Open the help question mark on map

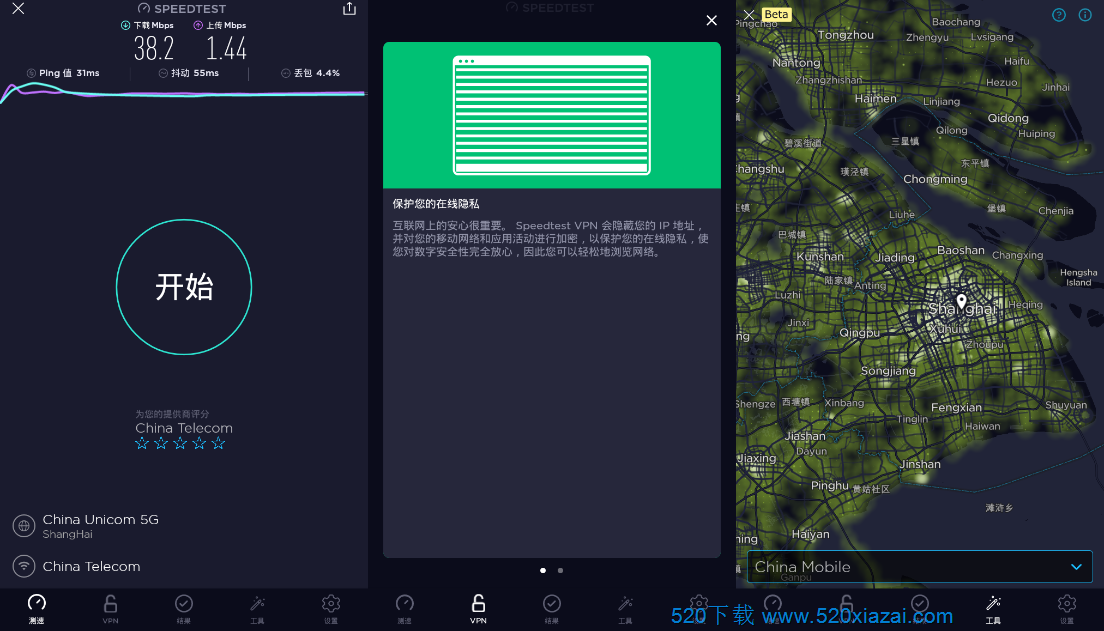[1059, 15]
